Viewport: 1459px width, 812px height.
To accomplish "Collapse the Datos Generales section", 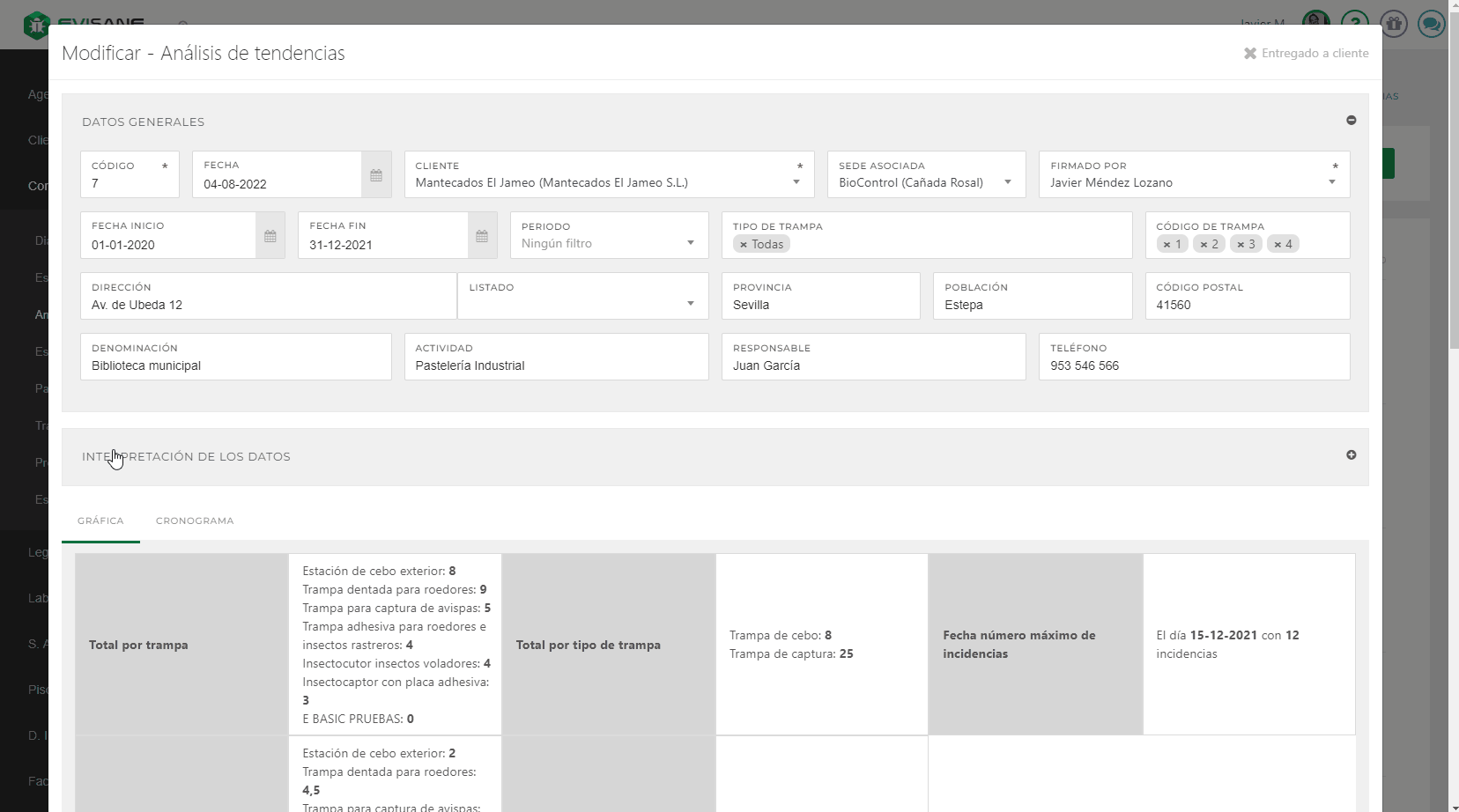I will click(1351, 121).
